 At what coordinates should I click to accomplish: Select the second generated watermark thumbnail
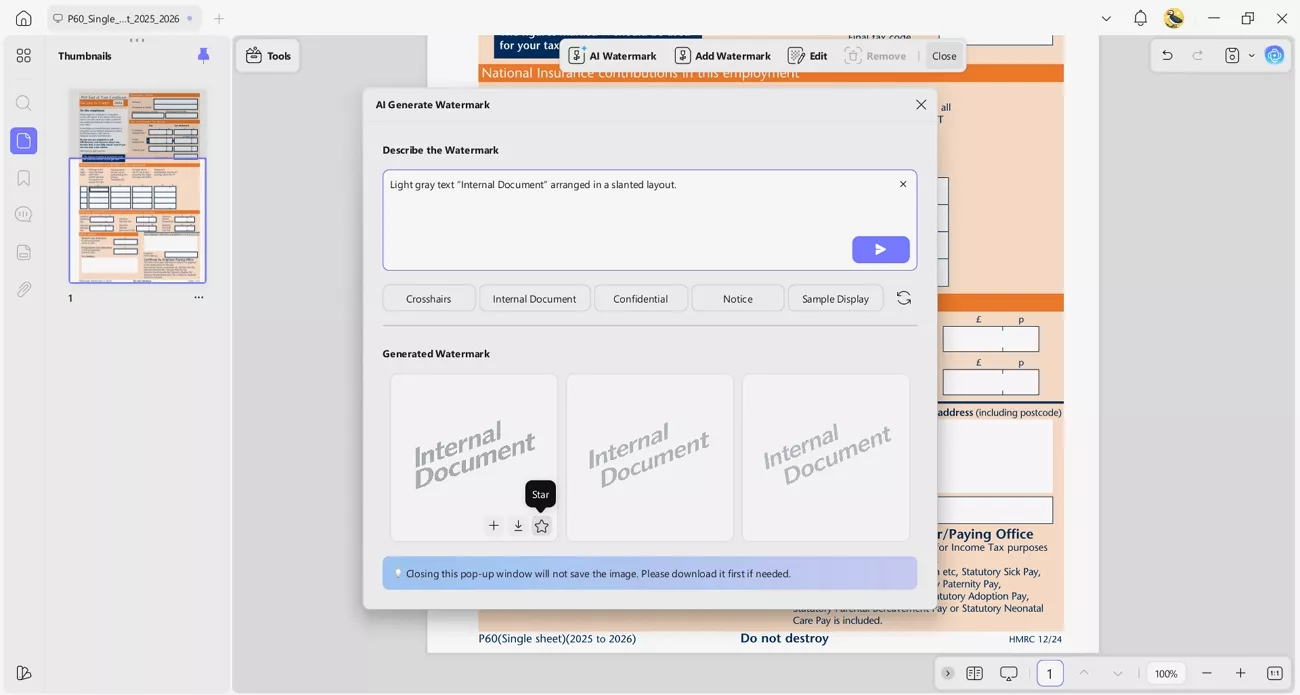coord(650,457)
